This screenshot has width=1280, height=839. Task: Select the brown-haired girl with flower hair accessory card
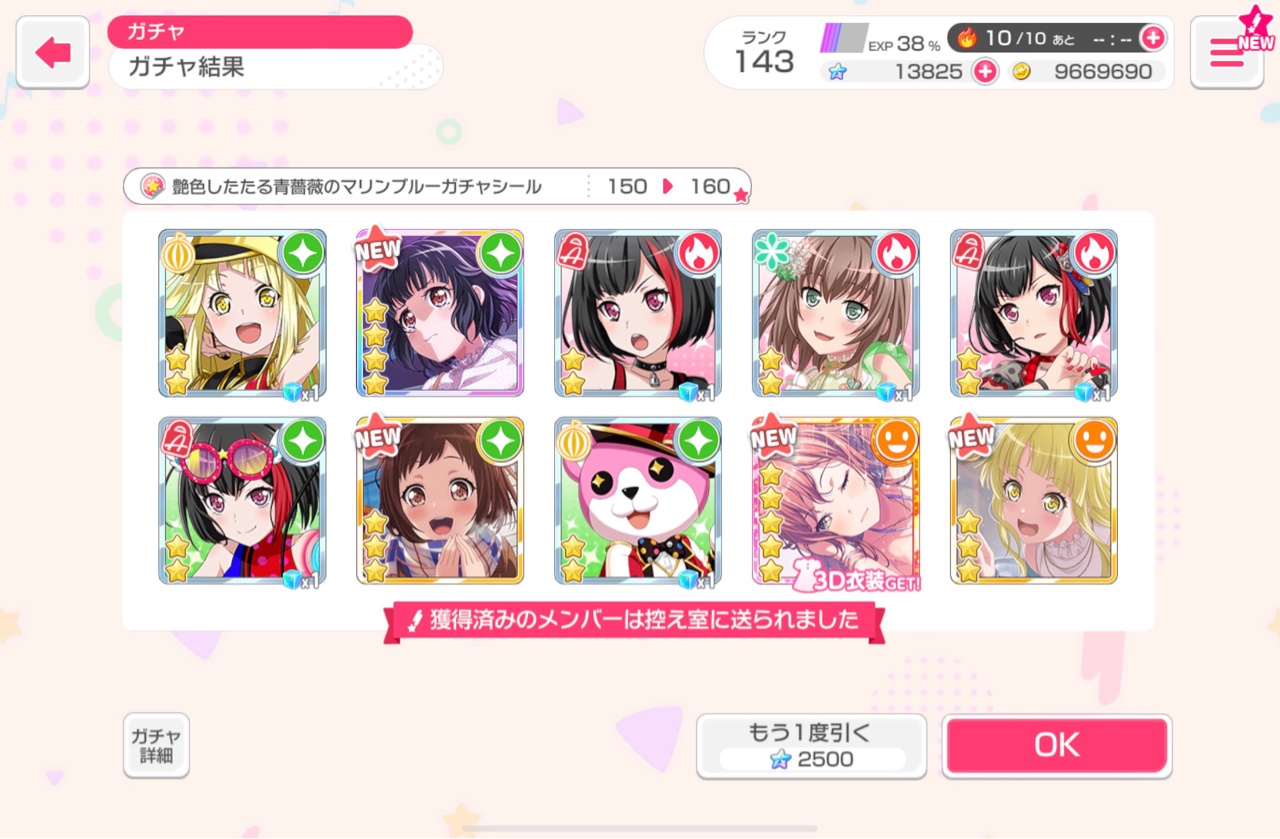pyautogui.click(x=836, y=313)
